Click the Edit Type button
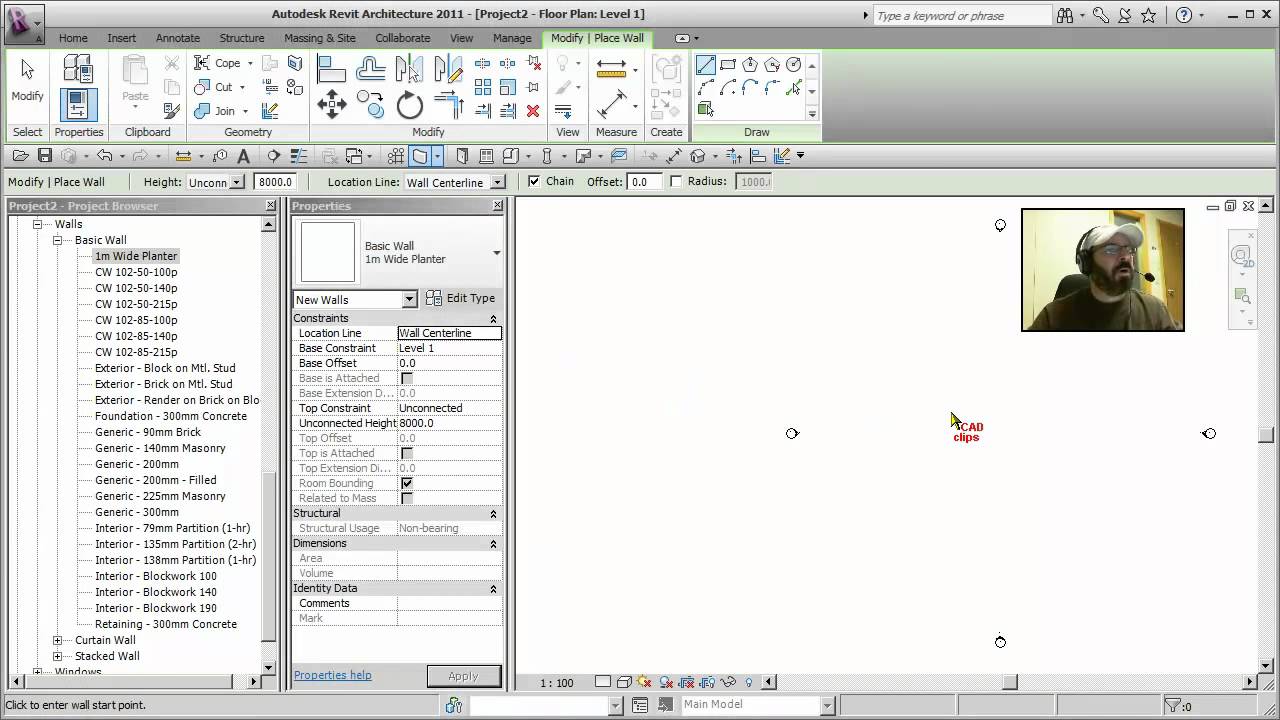 pyautogui.click(x=461, y=298)
